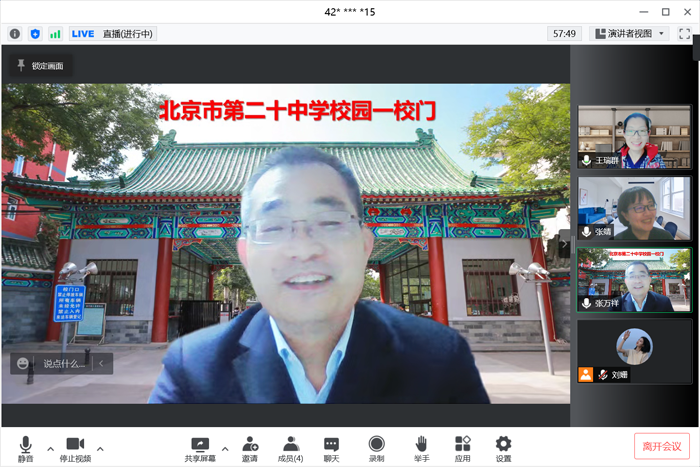
Task: Collapse participant side panel arrow
Action: click(564, 244)
